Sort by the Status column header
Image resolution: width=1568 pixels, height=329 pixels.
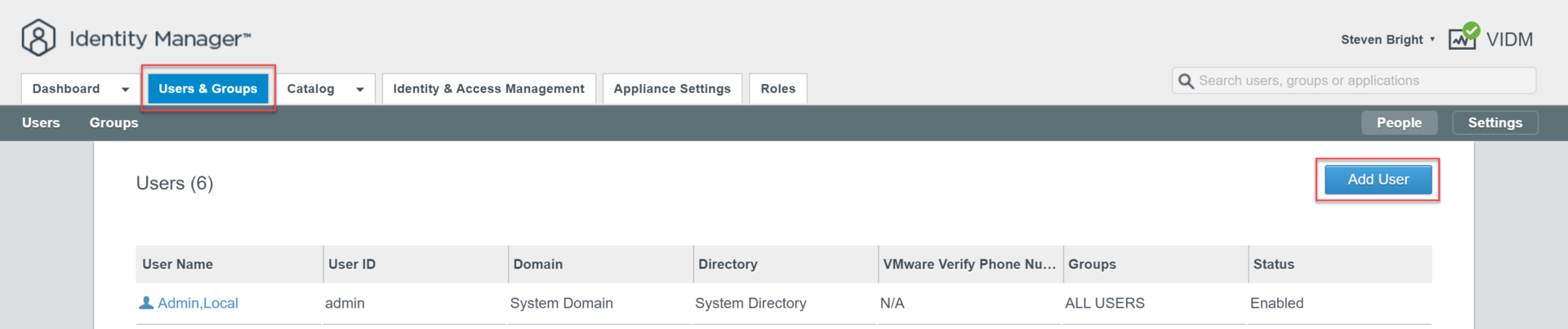coord(1273,265)
